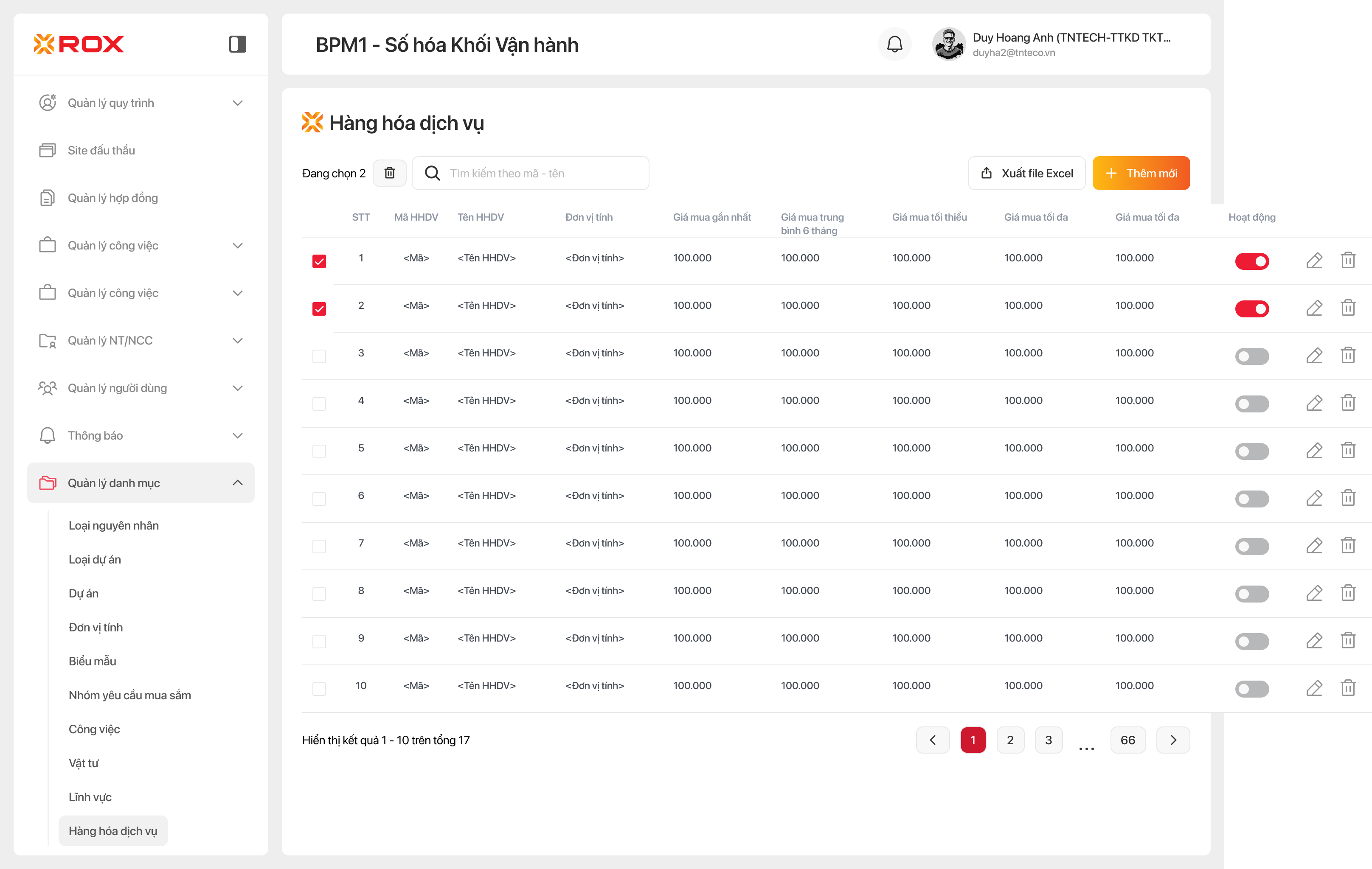Open user profile avatar picture
1372x869 pixels.
pyautogui.click(x=949, y=45)
